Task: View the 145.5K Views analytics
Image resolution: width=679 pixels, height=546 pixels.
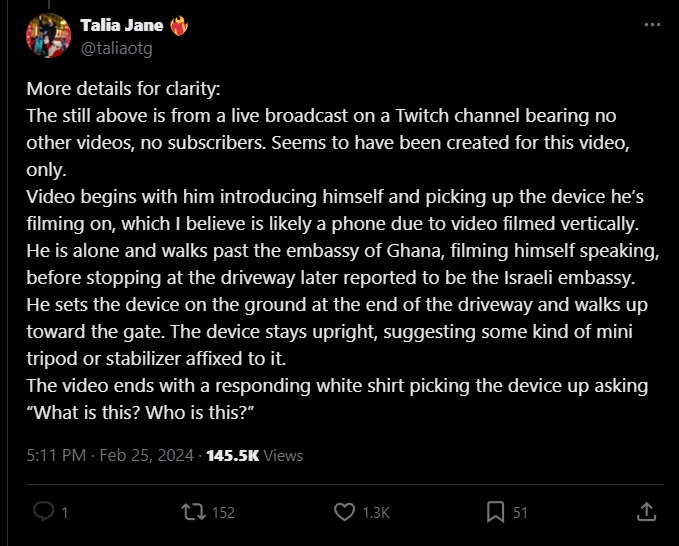Action: click(255, 456)
